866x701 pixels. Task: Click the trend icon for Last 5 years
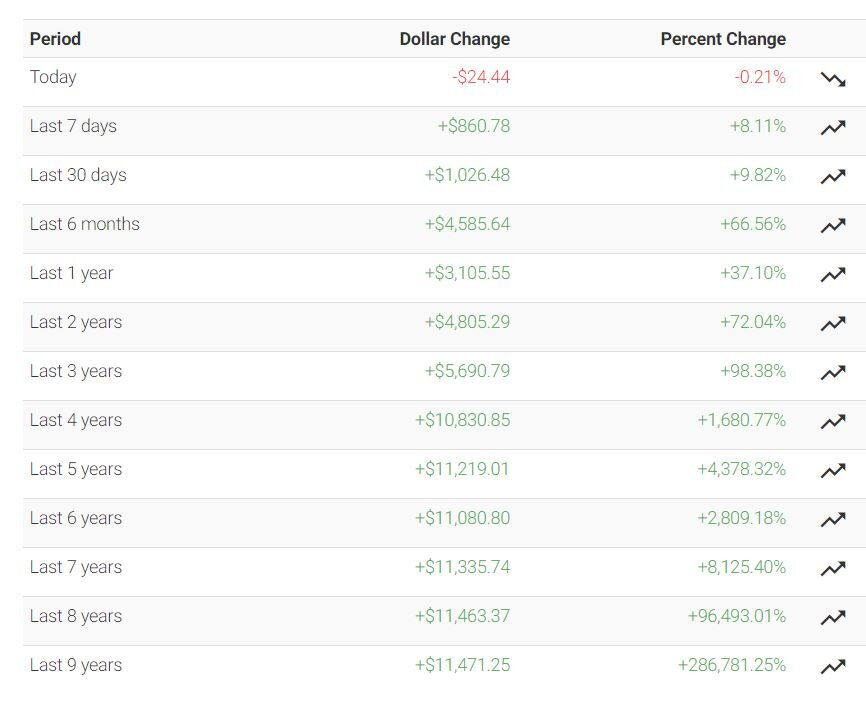tap(833, 471)
